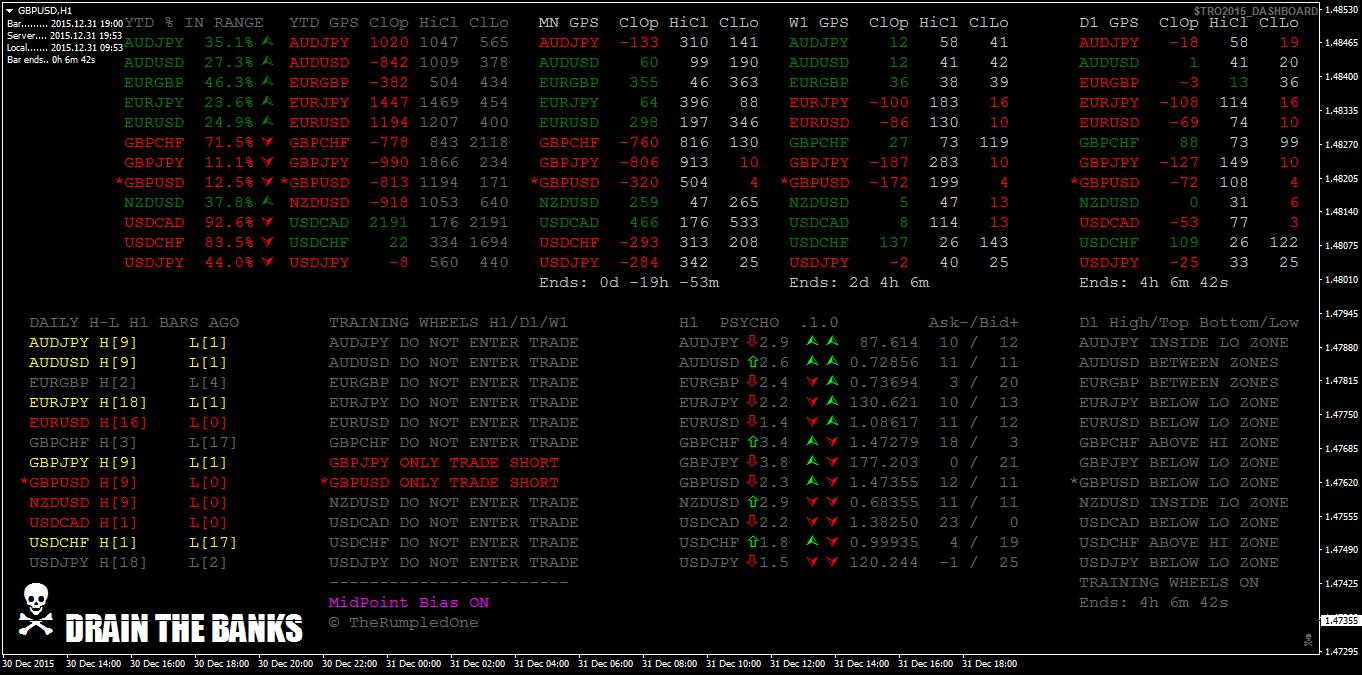This screenshot has width=1362, height=675.
Task: Click the current price label 1.47355
Action: pos(1340,620)
